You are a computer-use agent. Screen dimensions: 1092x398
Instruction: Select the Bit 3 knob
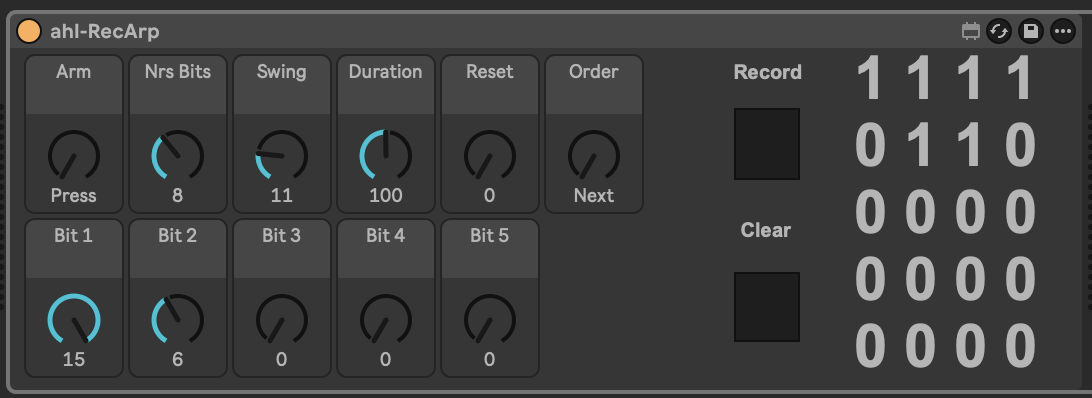tap(281, 319)
